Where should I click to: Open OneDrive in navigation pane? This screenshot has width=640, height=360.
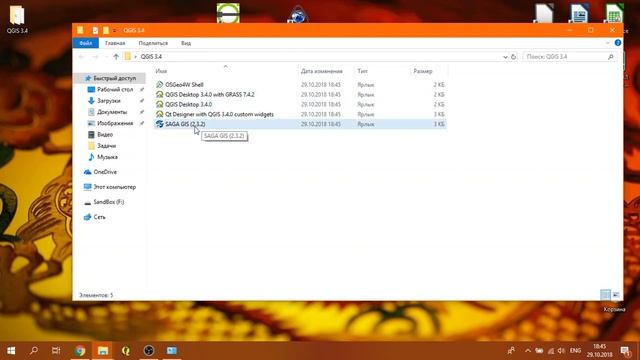pos(105,172)
